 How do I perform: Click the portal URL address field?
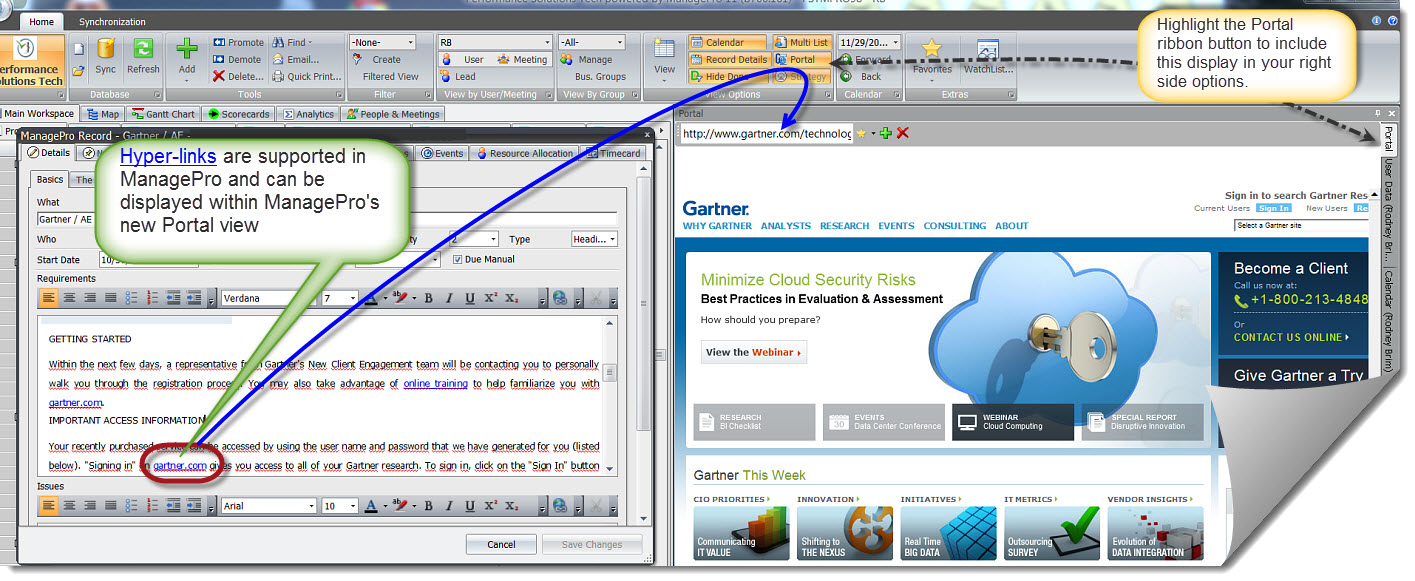point(766,133)
